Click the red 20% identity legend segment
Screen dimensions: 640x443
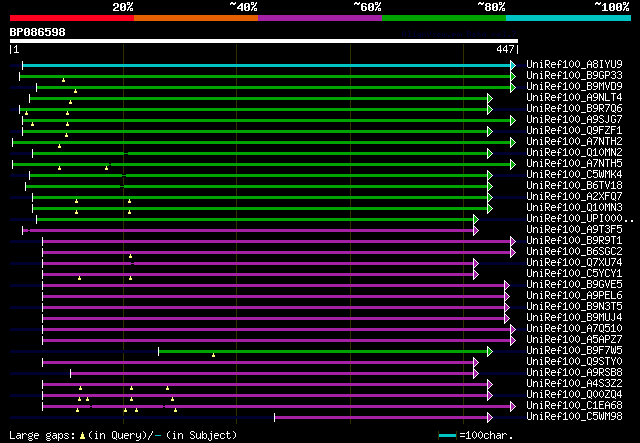point(71,18)
